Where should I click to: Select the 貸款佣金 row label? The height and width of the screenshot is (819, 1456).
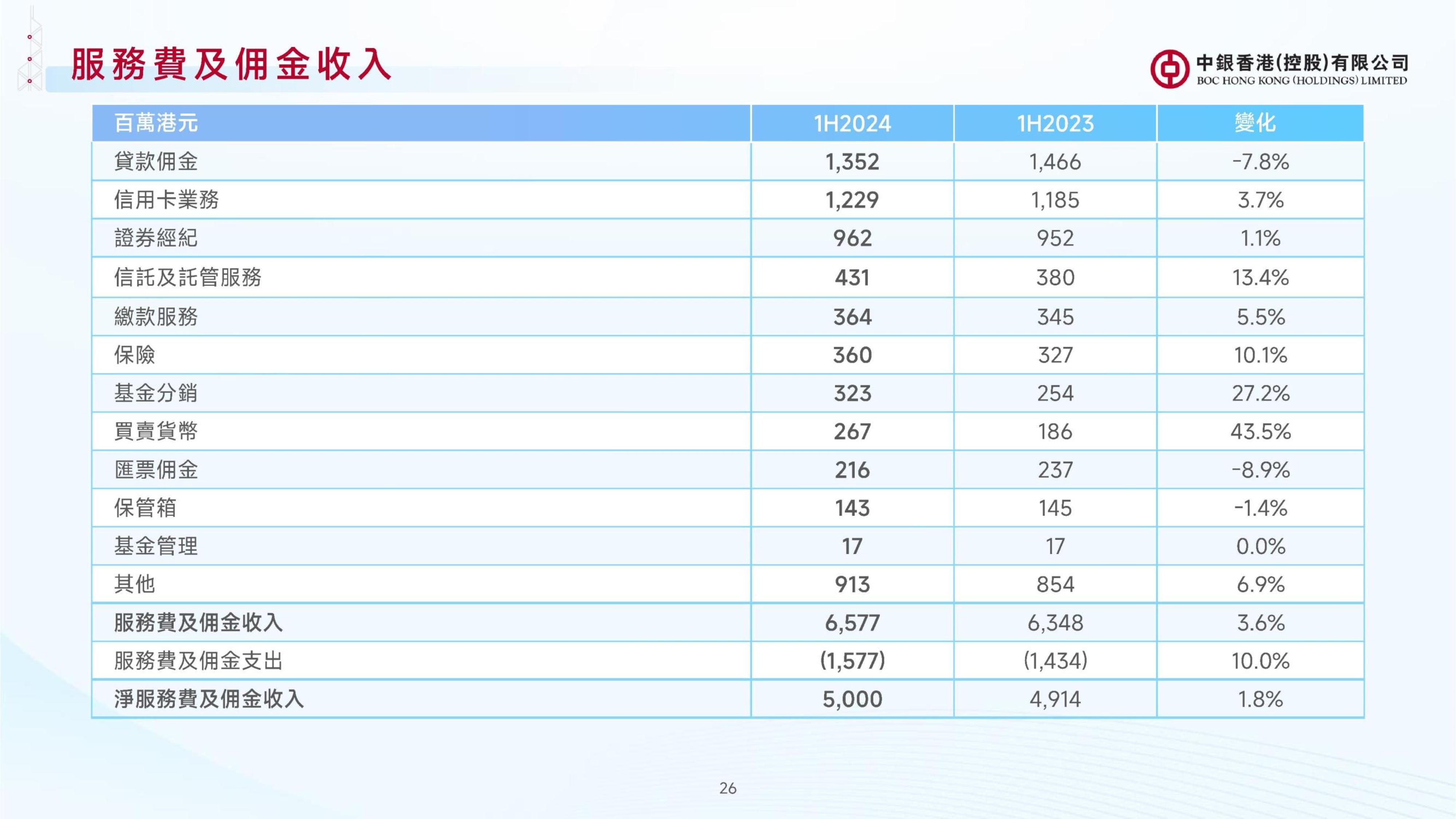(156, 162)
